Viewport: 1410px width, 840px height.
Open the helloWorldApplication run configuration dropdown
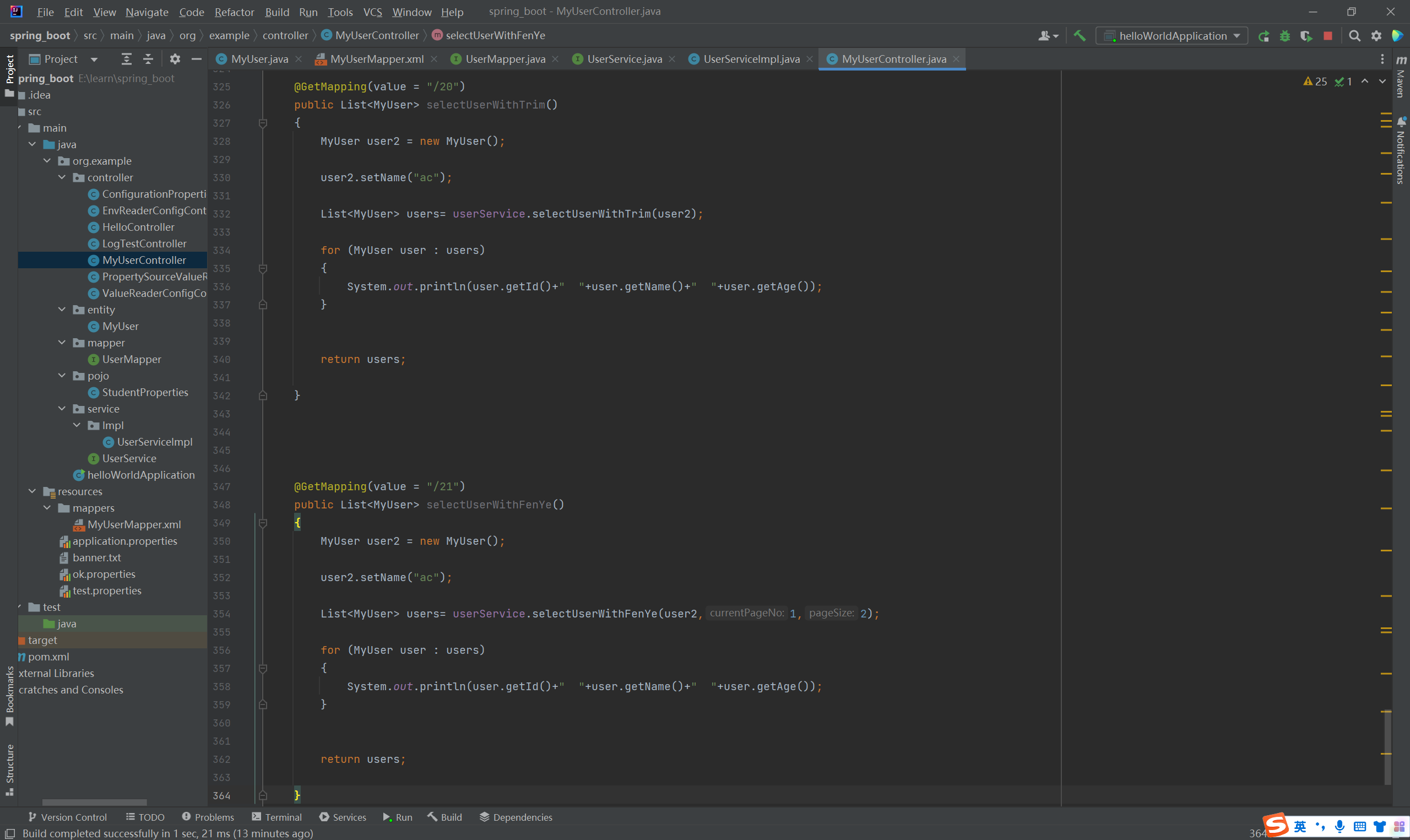[x=1172, y=36]
